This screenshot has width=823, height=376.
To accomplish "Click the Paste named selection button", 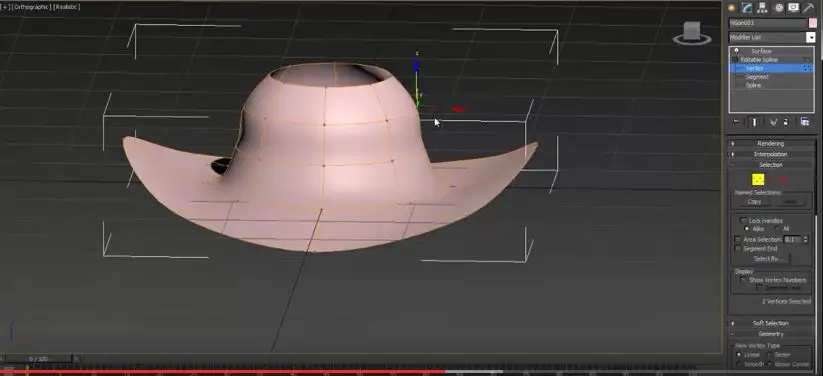I will pyautogui.click(x=790, y=202).
